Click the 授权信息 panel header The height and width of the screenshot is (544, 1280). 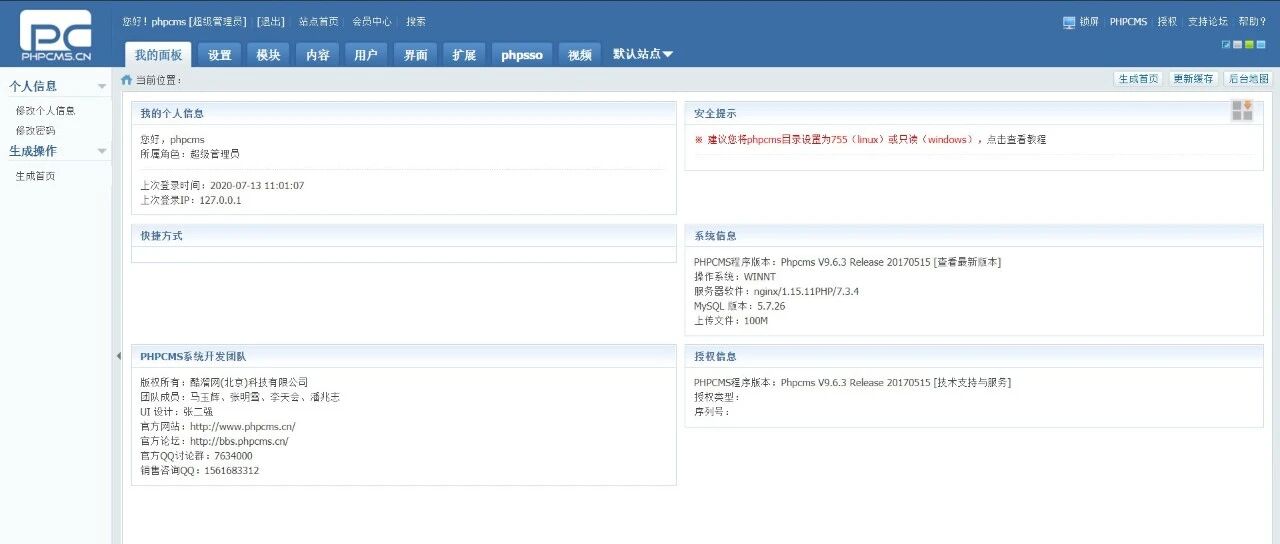973,356
